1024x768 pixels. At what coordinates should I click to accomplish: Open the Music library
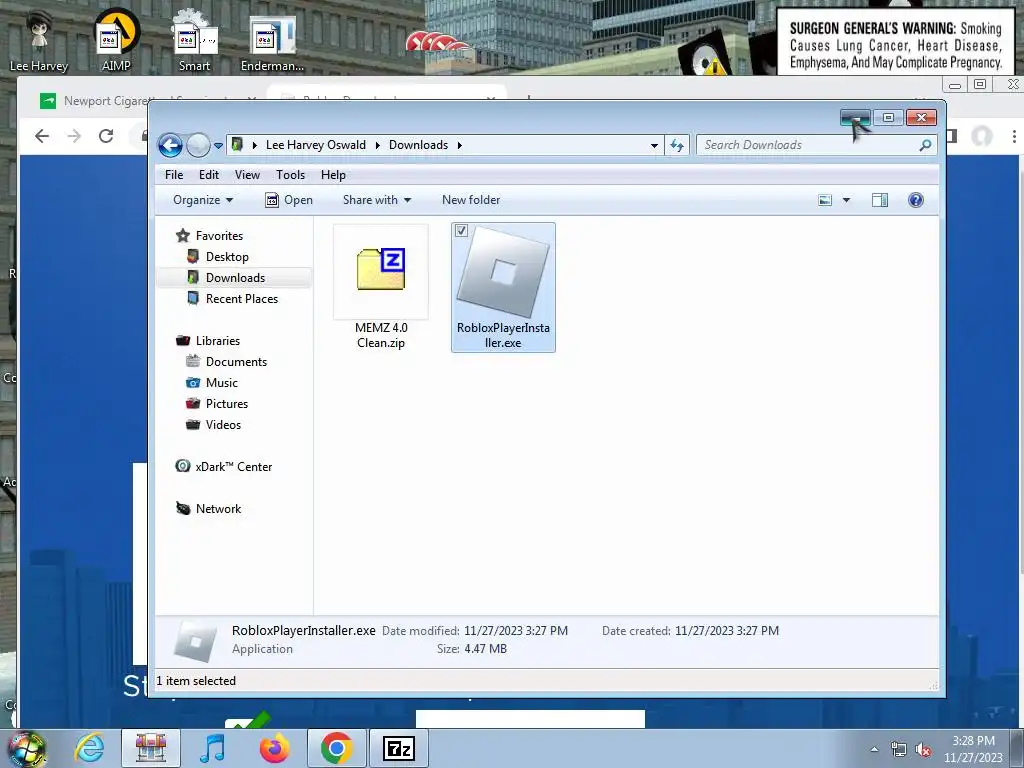tap(212, 383)
